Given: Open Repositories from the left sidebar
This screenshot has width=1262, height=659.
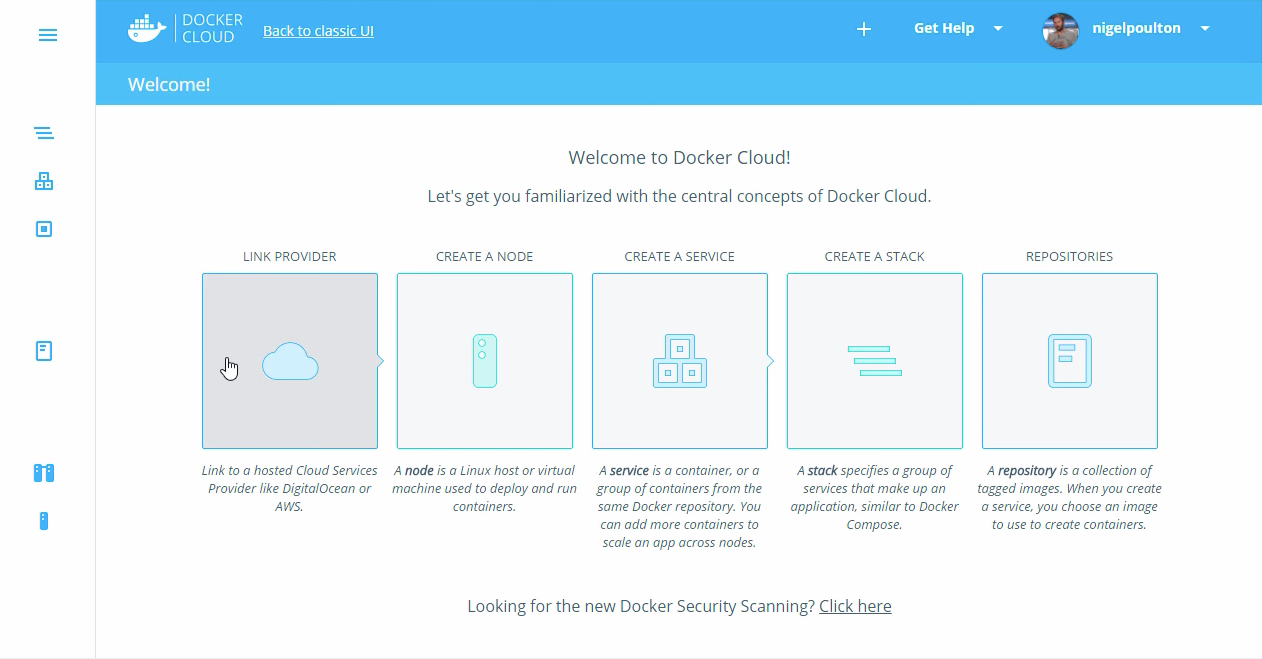Looking at the screenshot, I should click(43, 350).
